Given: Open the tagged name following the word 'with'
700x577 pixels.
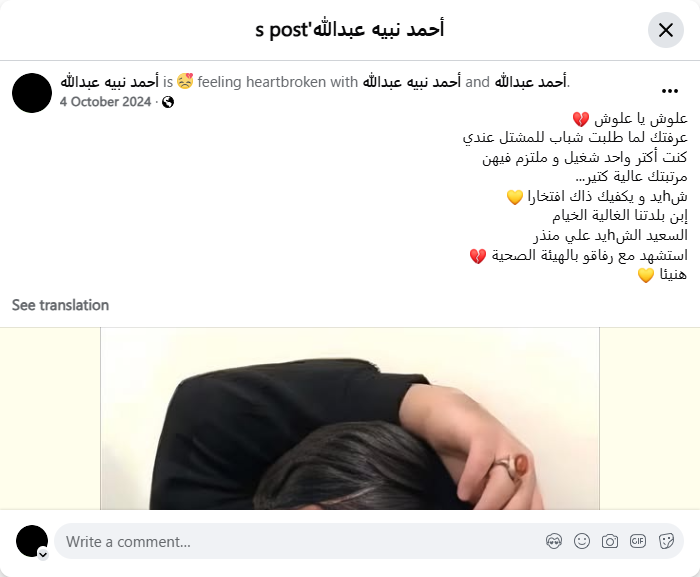Looking at the screenshot, I should (412, 82).
